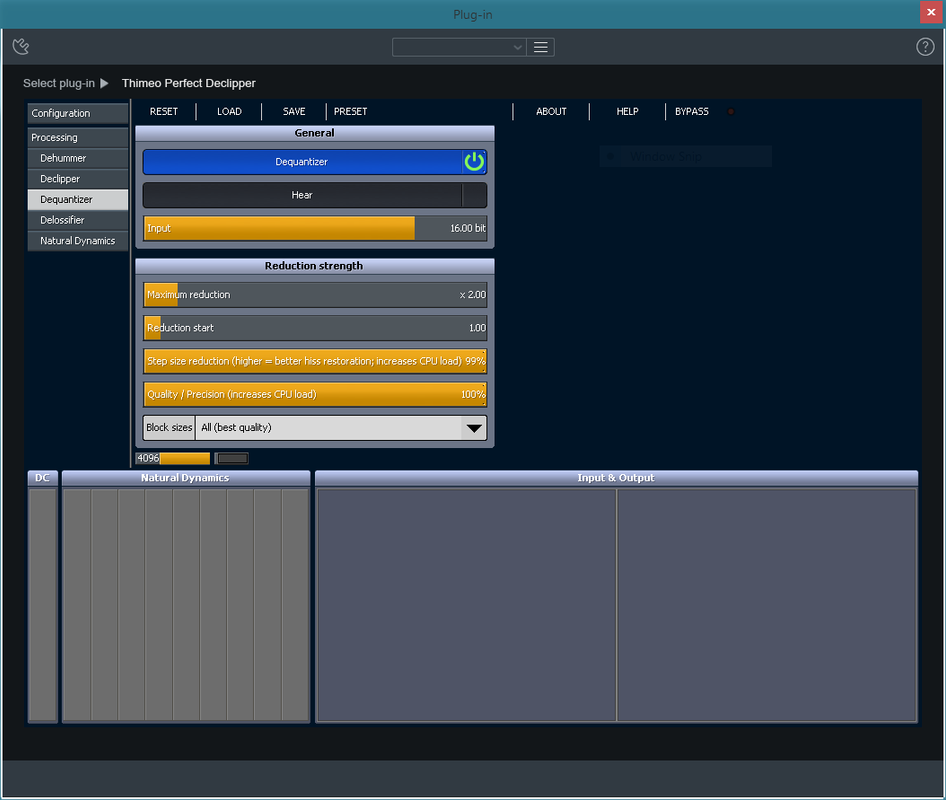
Task: Click the PRESET button
Action: (x=351, y=112)
